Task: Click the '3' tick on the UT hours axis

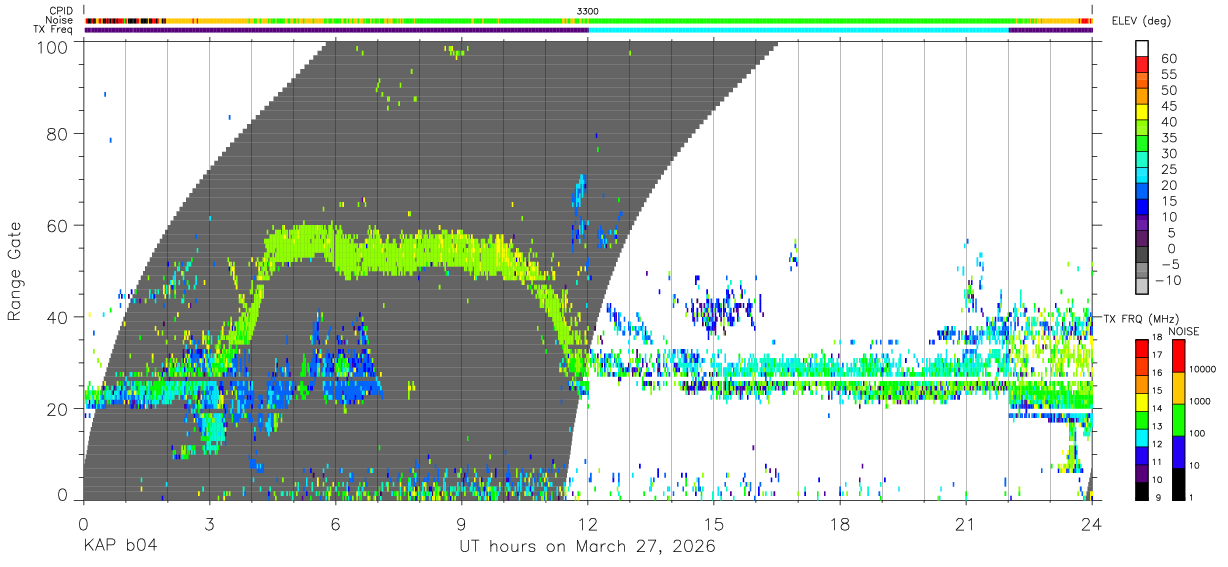Action: click(x=210, y=524)
